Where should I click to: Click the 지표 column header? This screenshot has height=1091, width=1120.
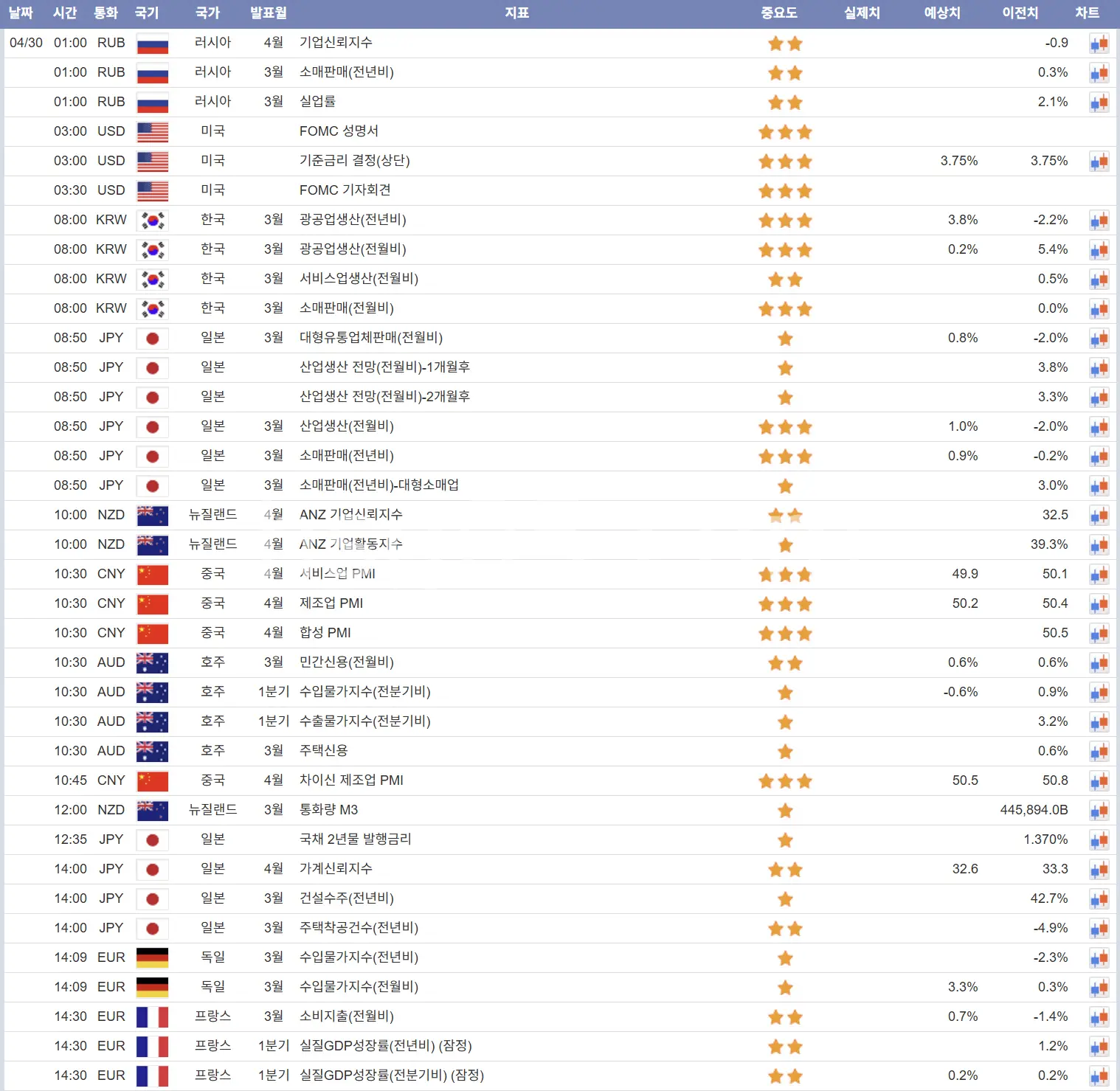(516, 13)
